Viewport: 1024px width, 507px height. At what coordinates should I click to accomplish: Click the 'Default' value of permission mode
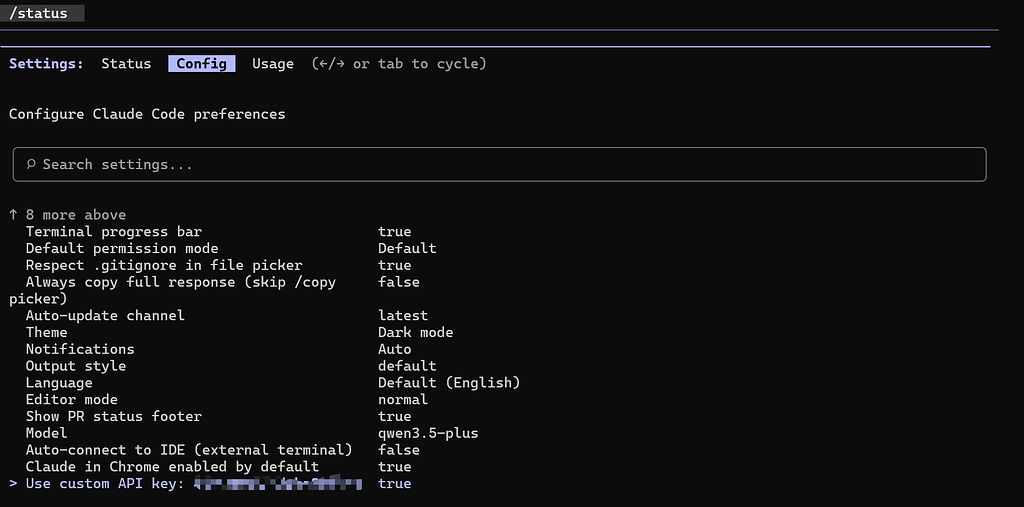tap(407, 249)
